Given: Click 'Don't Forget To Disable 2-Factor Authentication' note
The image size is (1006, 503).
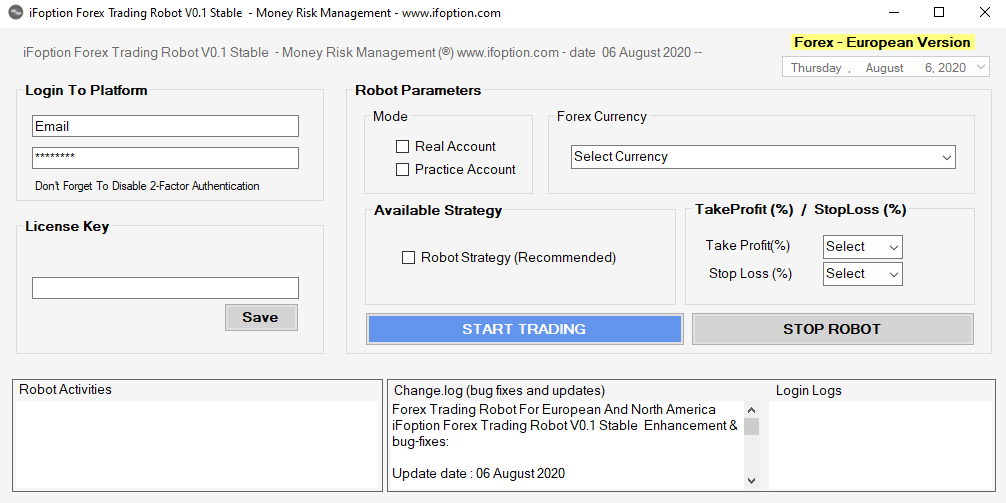Looking at the screenshot, I should [147, 186].
